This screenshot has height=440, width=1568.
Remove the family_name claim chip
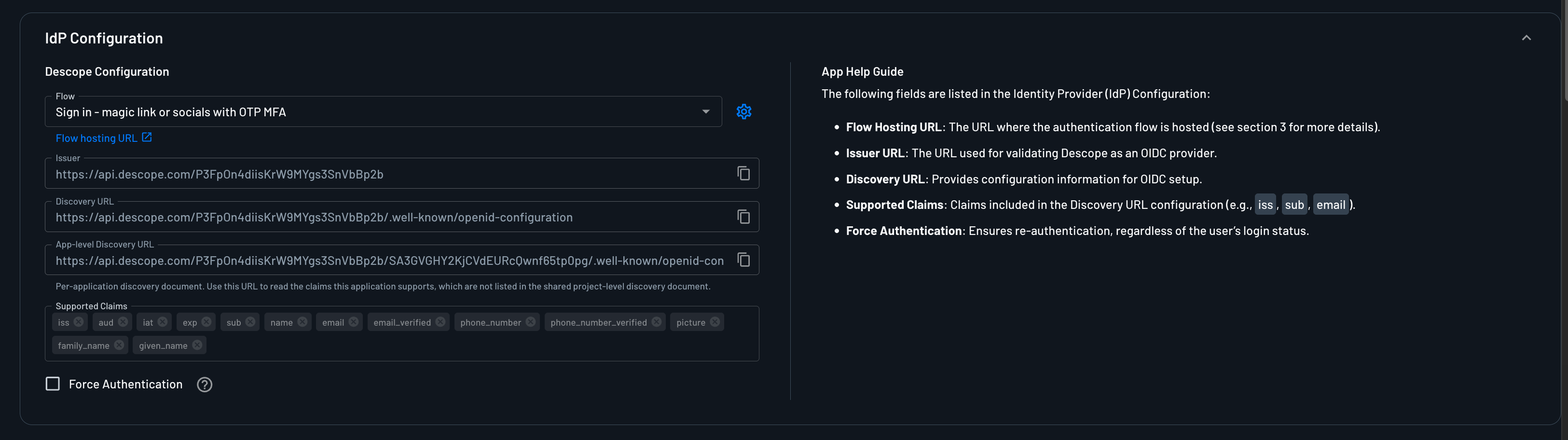119,345
